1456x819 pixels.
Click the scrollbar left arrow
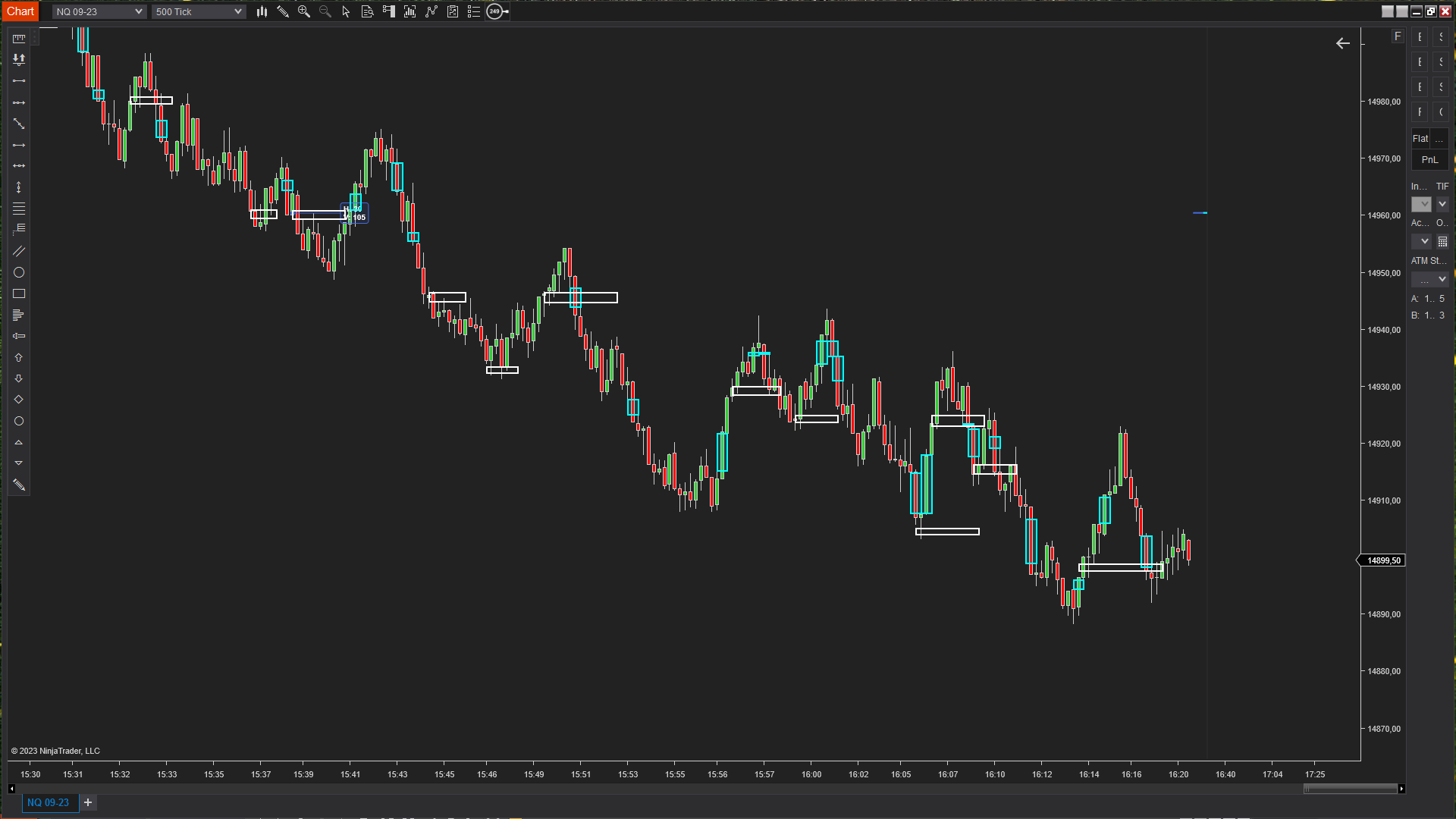click(11, 789)
